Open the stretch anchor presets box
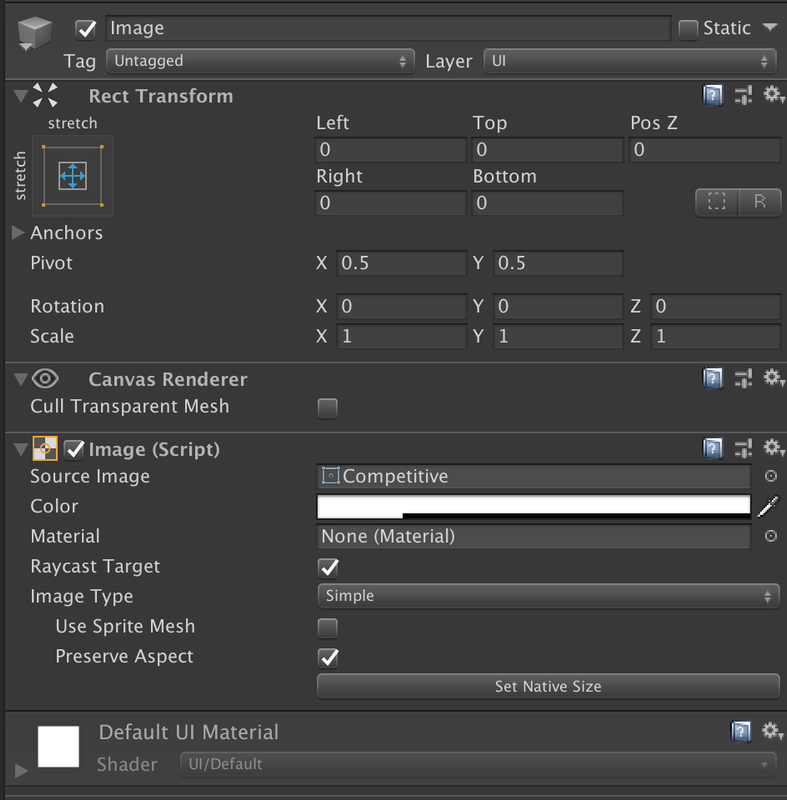The image size is (787, 800). pyautogui.click(x=72, y=176)
